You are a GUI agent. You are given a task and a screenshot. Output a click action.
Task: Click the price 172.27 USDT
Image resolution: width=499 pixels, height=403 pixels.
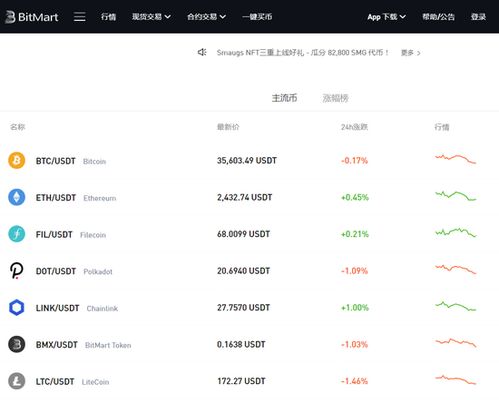pyautogui.click(x=241, y=381)
